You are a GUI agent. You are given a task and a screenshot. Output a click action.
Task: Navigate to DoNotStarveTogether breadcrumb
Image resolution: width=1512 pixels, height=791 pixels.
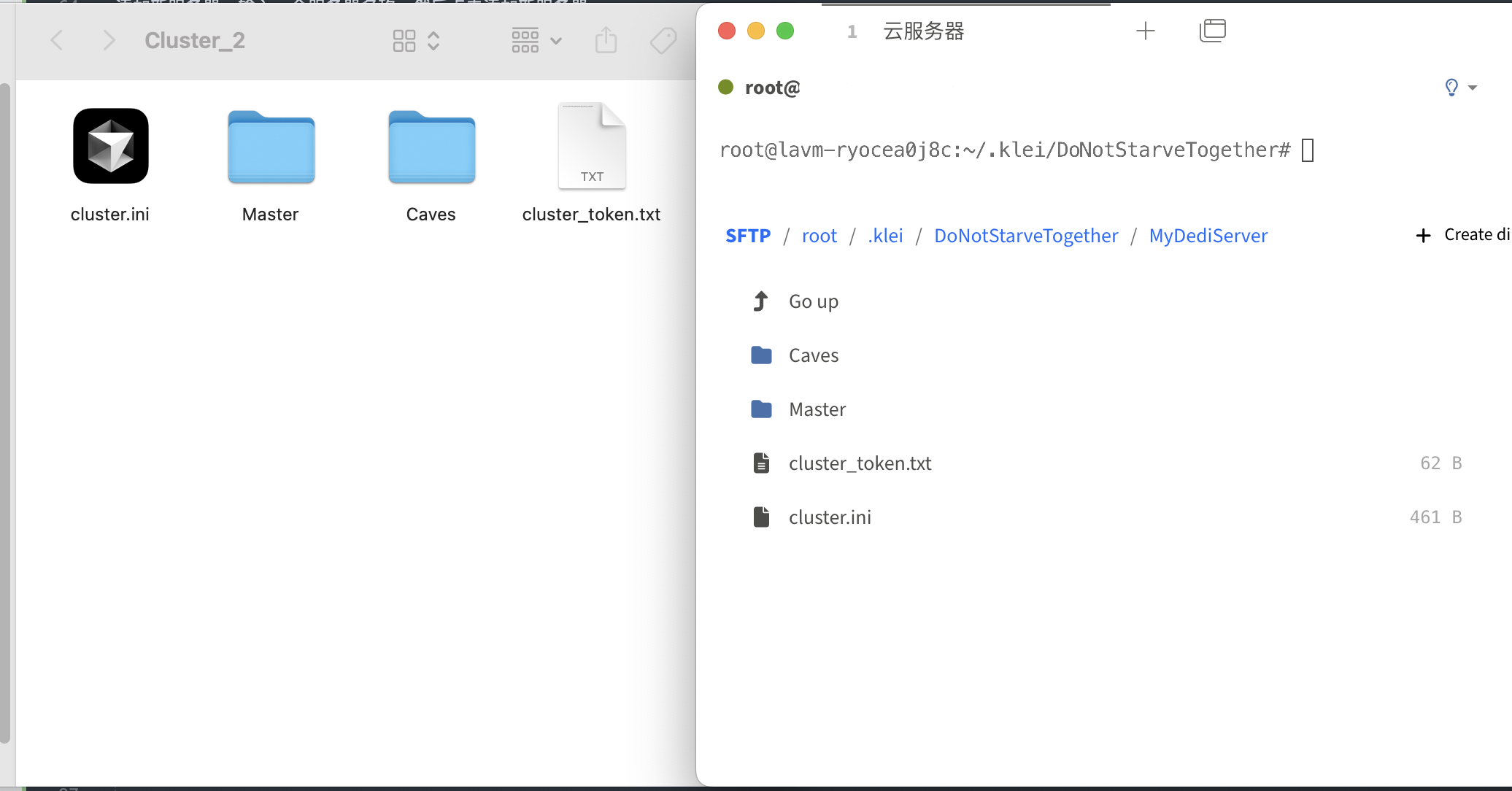pyautogui.click(x=1025, y=236)
